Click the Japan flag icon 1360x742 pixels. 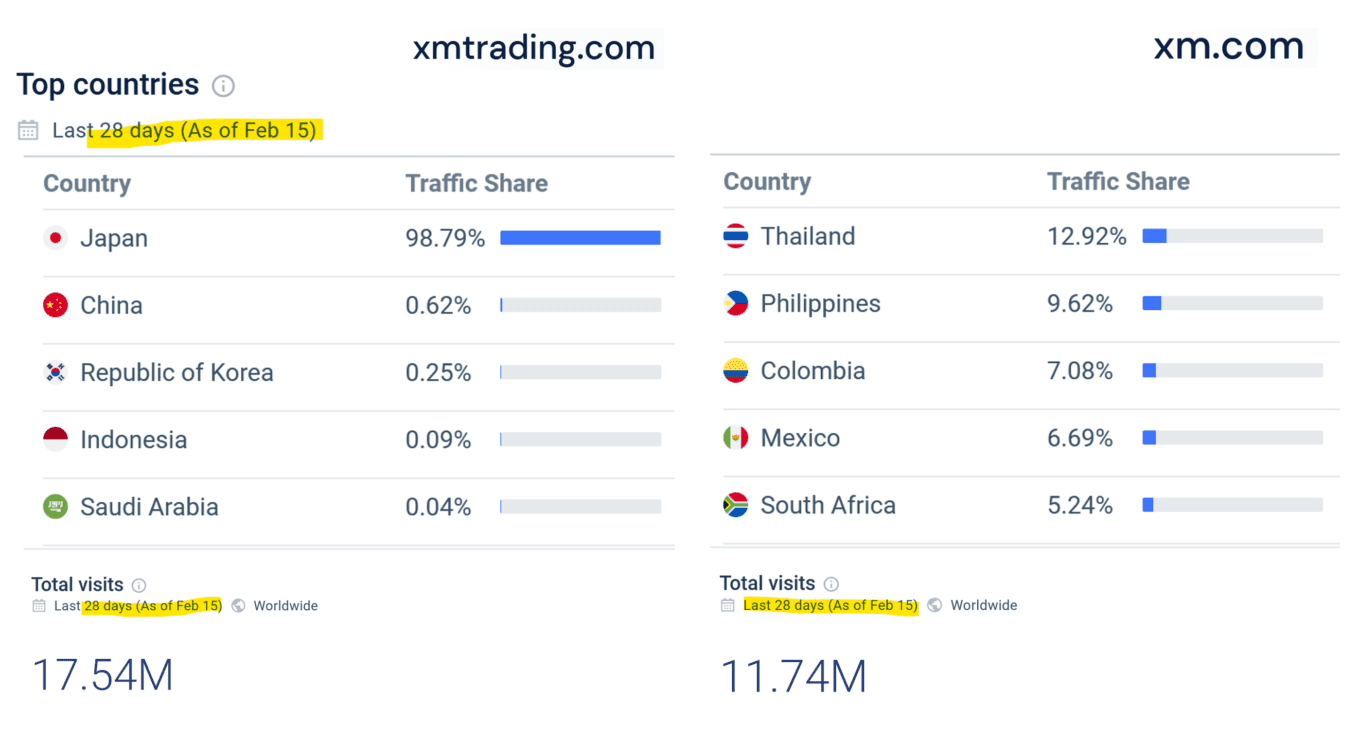(55, 238)
